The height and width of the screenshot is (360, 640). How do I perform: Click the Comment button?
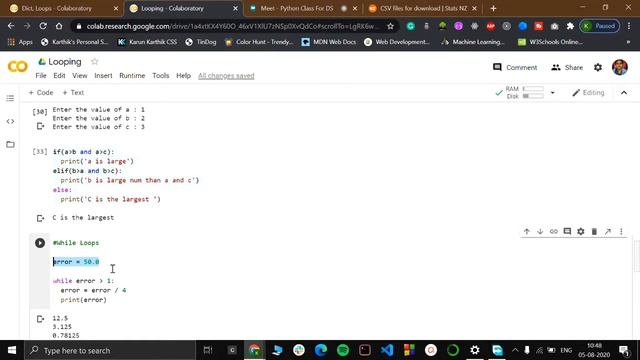515,67
